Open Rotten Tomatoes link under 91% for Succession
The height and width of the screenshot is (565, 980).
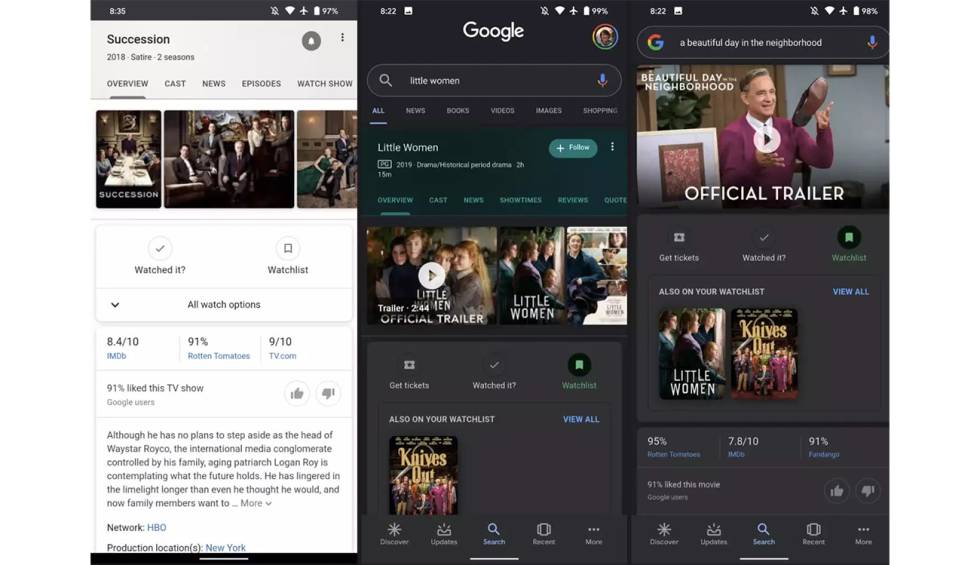click(x=219, y=356)
